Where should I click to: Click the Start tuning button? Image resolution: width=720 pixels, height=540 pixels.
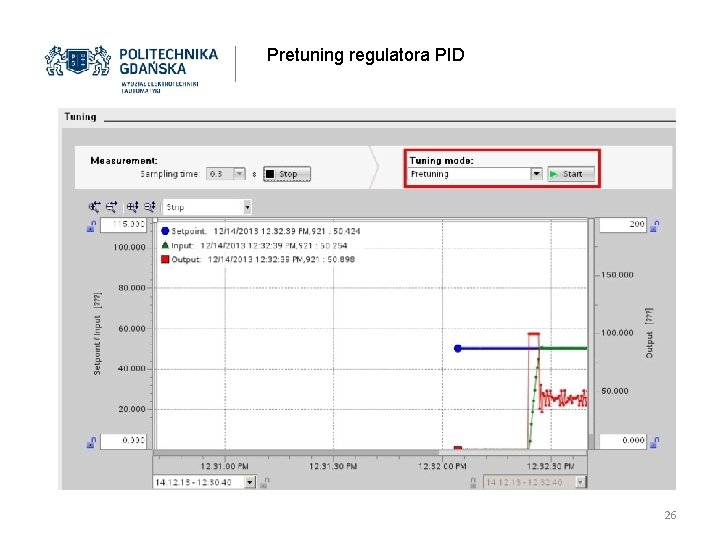(571, 174)
